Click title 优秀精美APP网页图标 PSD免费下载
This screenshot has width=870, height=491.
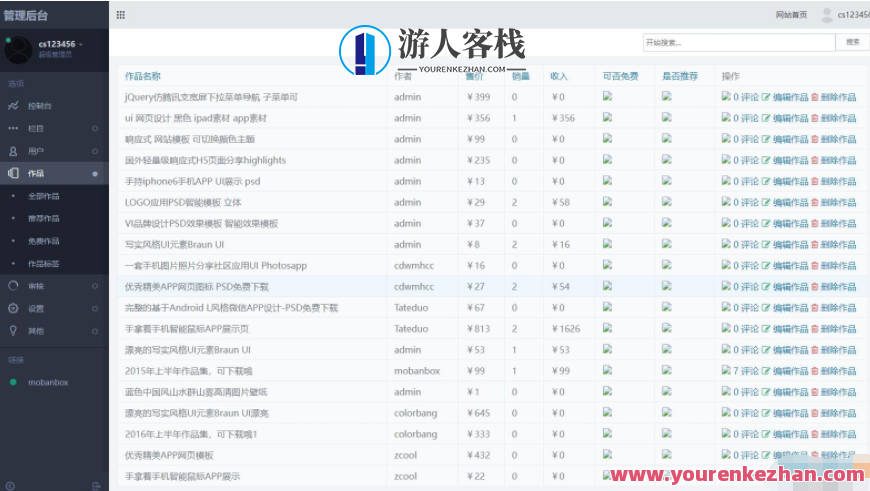(x=196, y=287)
